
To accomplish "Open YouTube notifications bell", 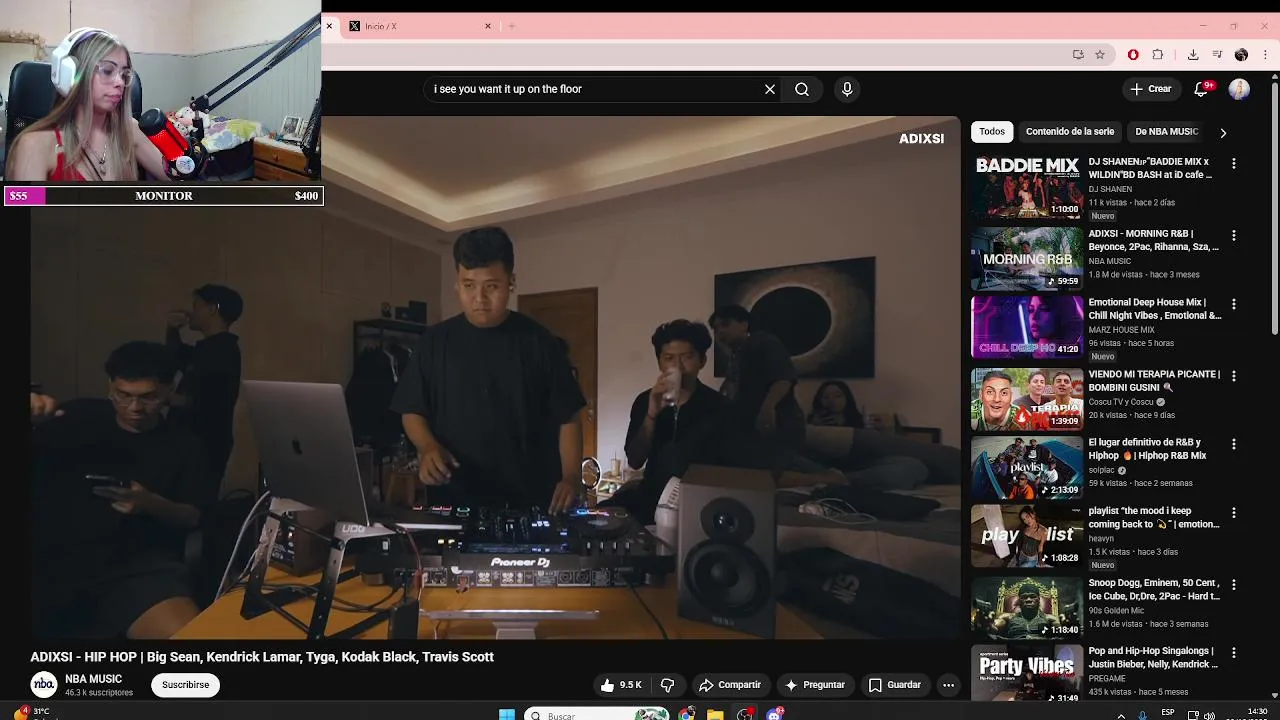I will coord(1202,89).
